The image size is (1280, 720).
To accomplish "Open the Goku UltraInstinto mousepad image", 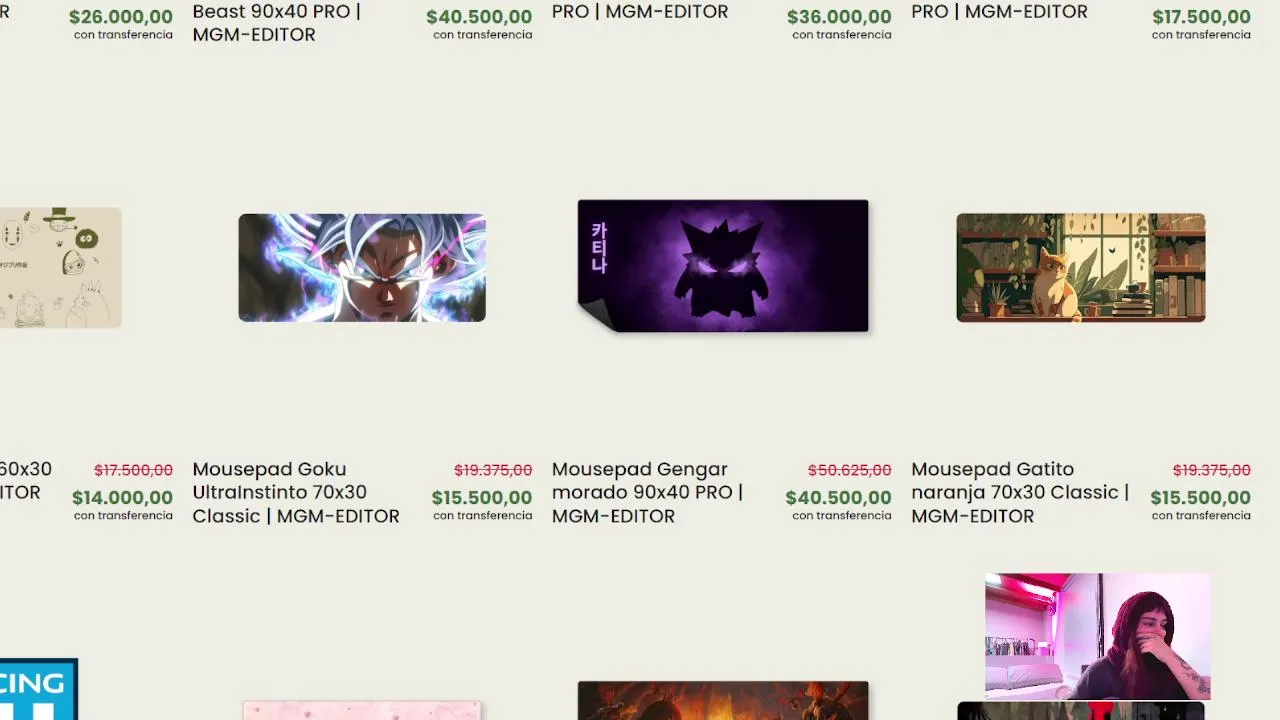I will [362, 267].
